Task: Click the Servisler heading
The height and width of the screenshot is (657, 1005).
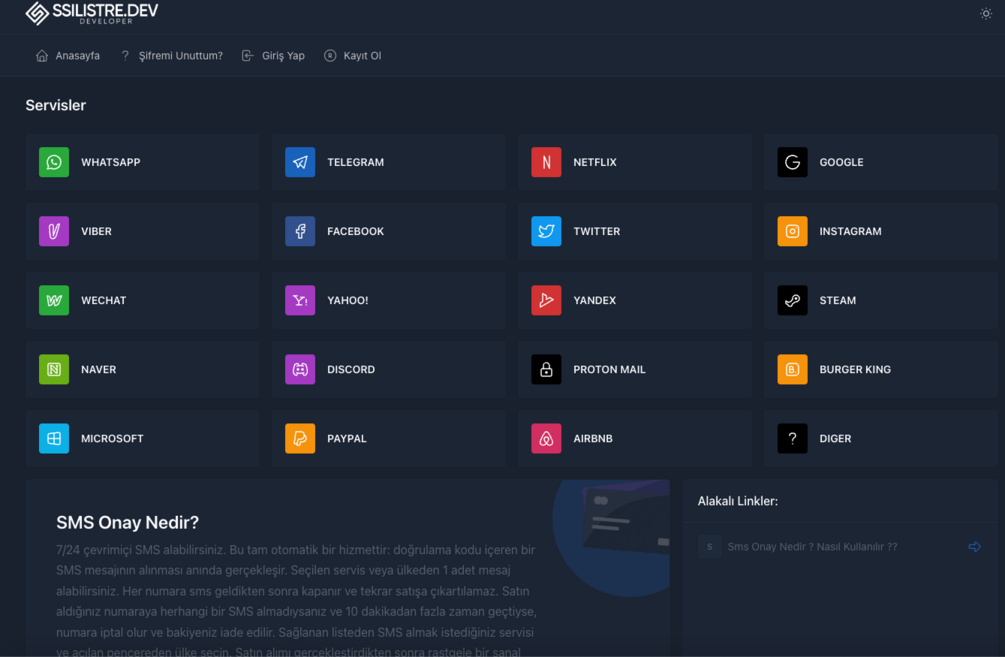Action: (56, 105)
